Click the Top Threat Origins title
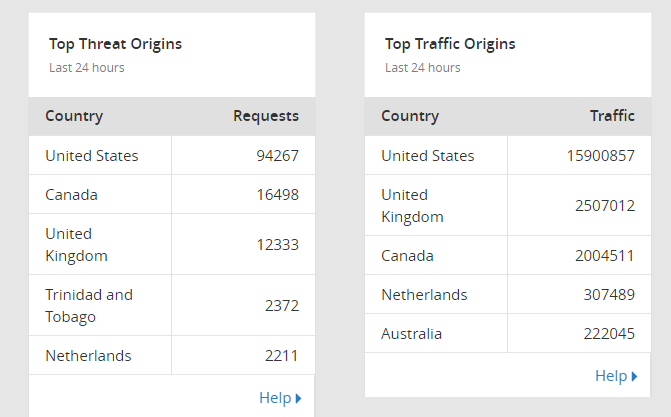Image resolution: width=671 pixels, height=417 pixels. (x=115, y=44)
